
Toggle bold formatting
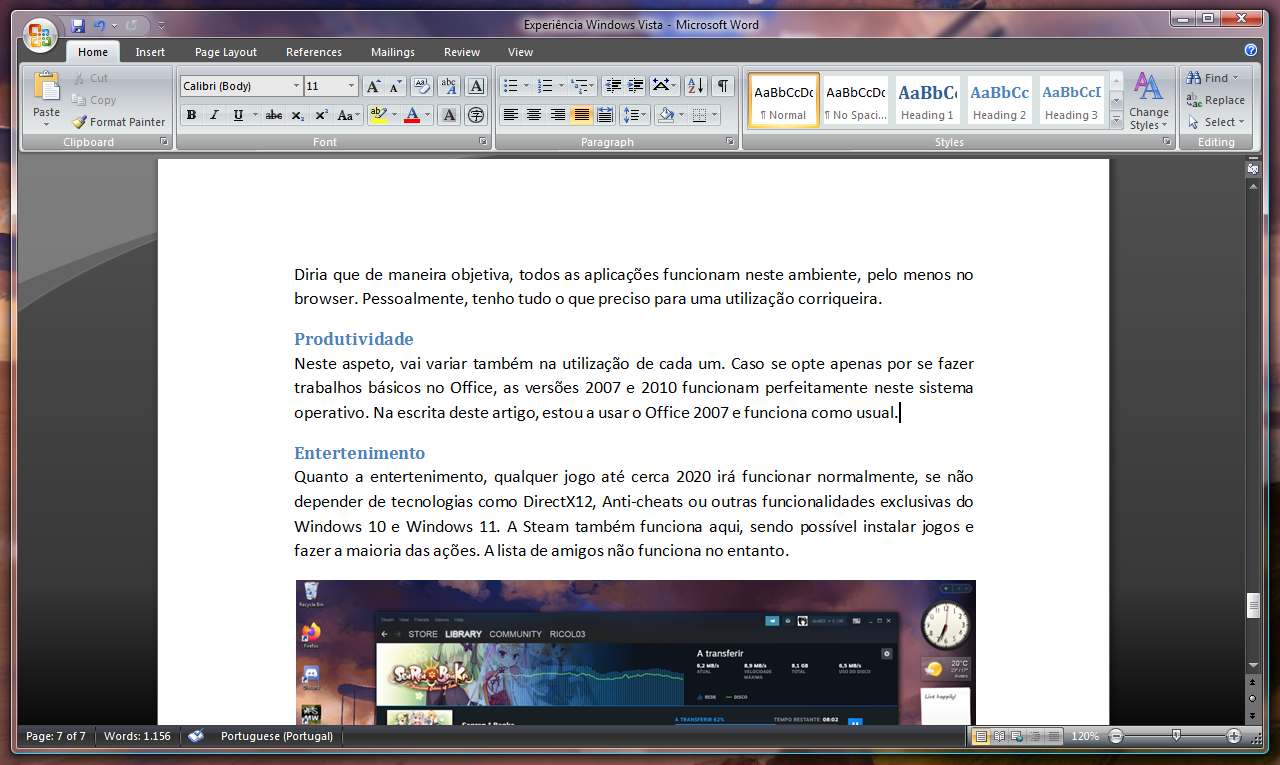click(191, 115)
